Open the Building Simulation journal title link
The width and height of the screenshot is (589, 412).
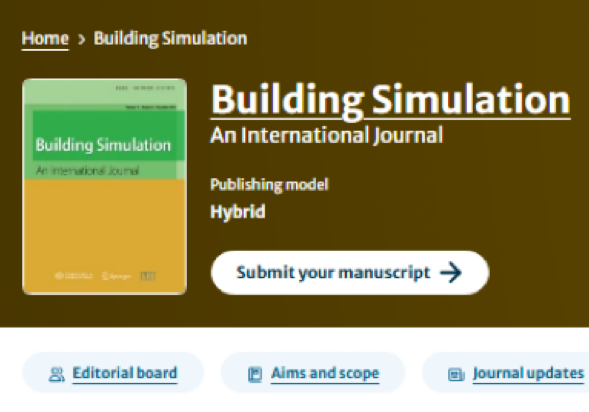(390, 100)
